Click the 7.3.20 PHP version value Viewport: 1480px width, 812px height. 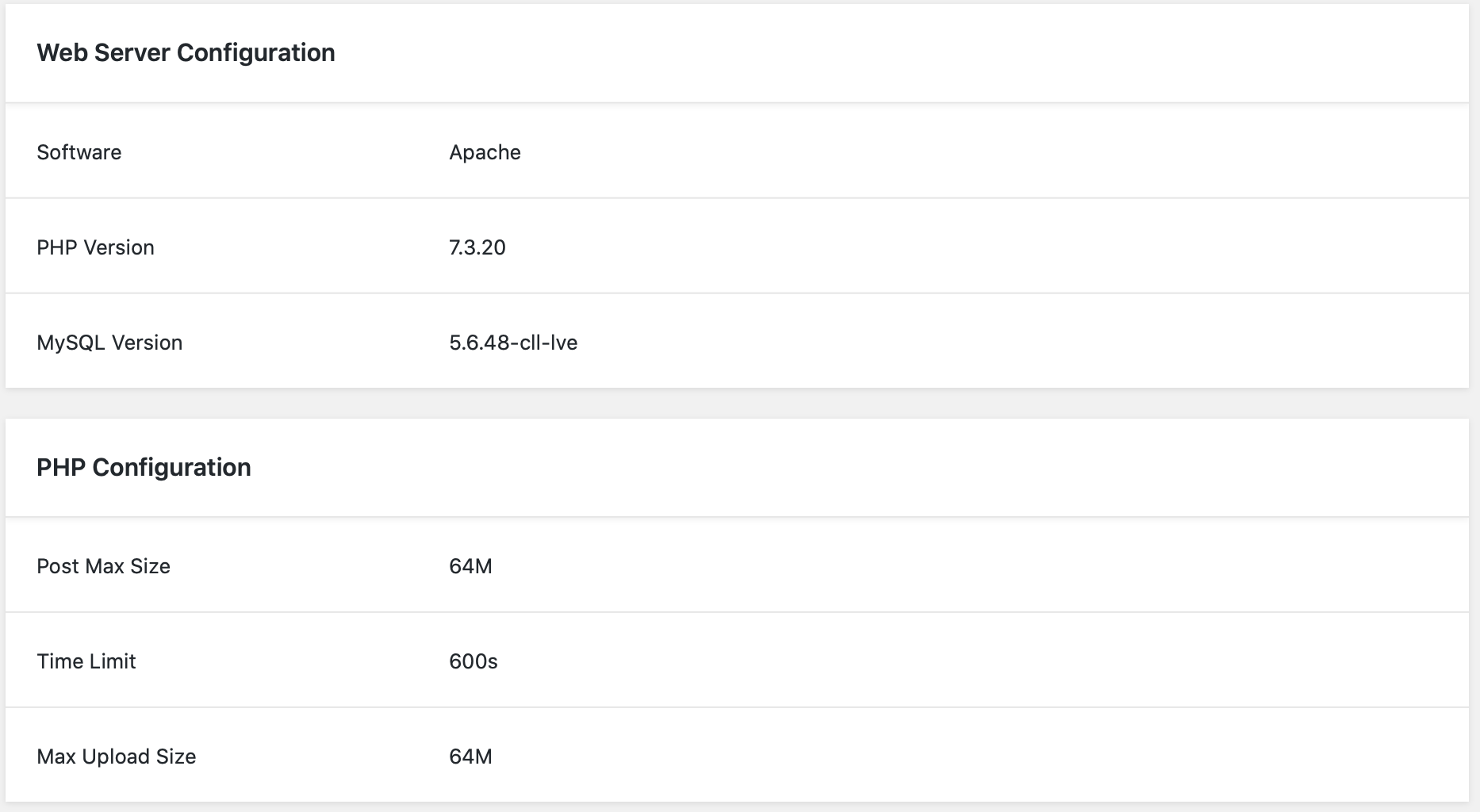coord(477,247)
